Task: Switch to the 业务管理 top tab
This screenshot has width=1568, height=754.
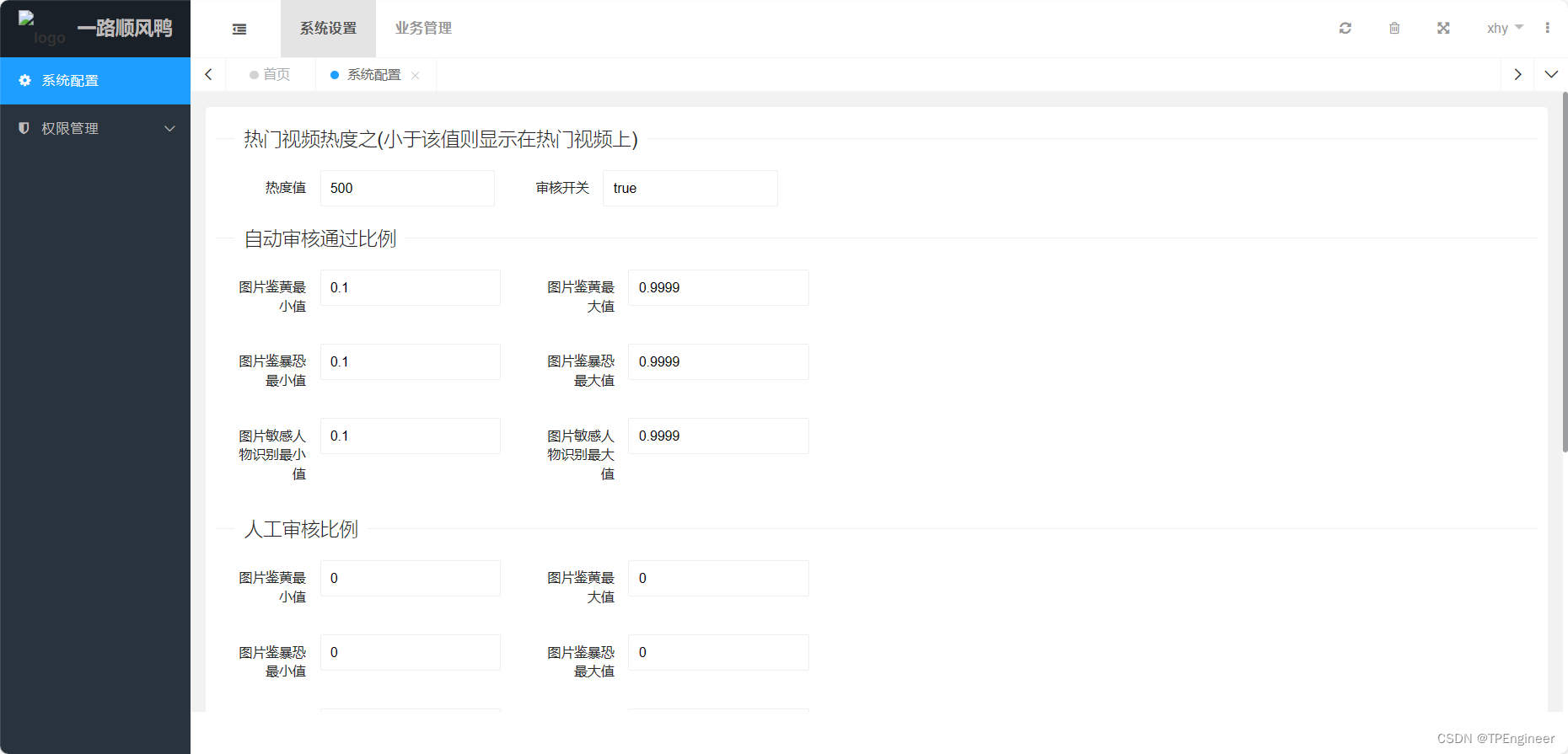Action: [423, 29]
